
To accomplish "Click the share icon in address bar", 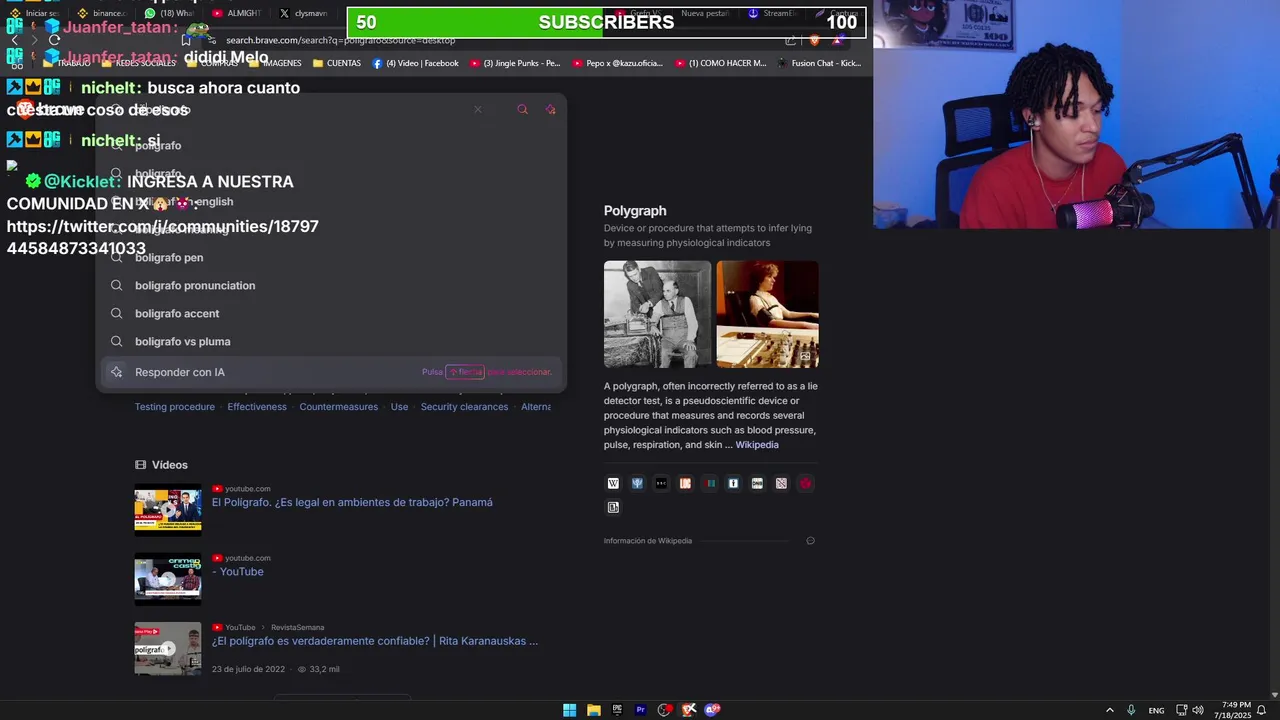I will [x=791, y=40].
